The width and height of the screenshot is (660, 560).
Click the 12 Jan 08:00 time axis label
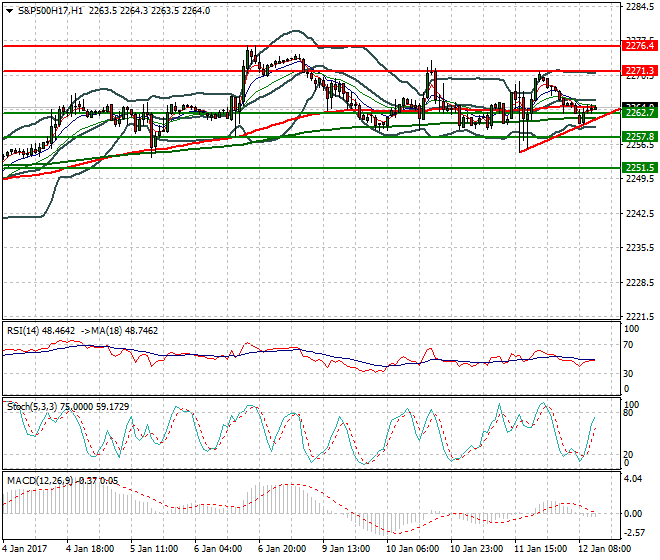pyautogui.click(x=604, y=549)
